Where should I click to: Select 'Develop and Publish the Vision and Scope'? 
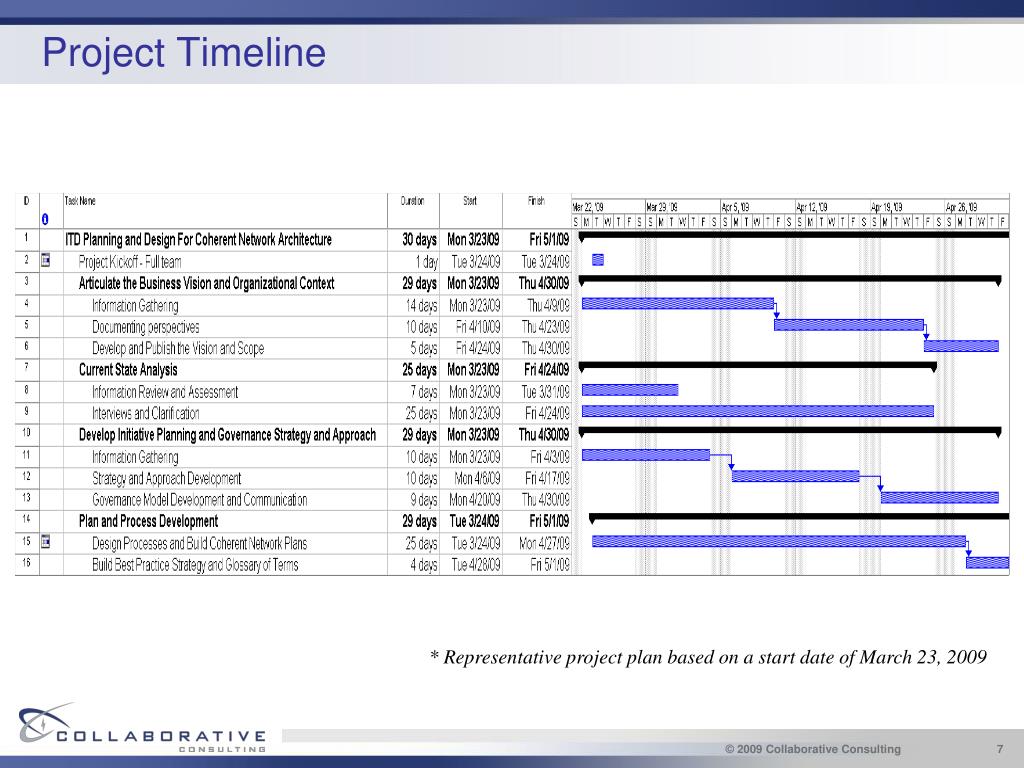click(178, 348)
